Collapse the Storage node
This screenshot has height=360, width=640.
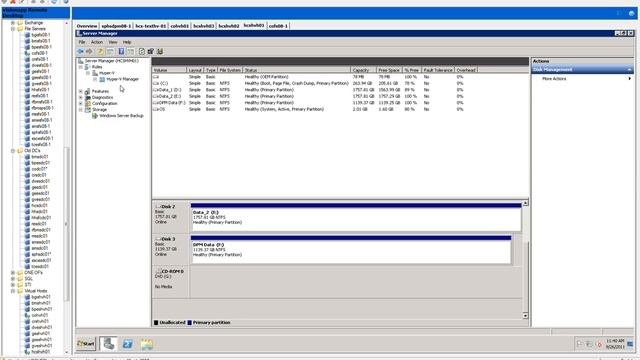click(x=81, y=110)
